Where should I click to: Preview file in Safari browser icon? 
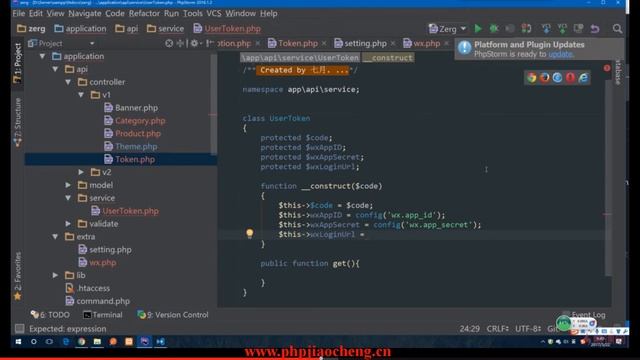(x=558, y=78)
